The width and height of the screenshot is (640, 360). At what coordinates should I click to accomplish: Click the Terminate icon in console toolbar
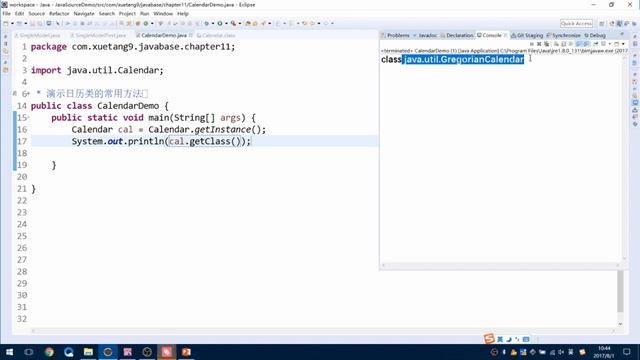pyautogui.click(x=532, y=44)
